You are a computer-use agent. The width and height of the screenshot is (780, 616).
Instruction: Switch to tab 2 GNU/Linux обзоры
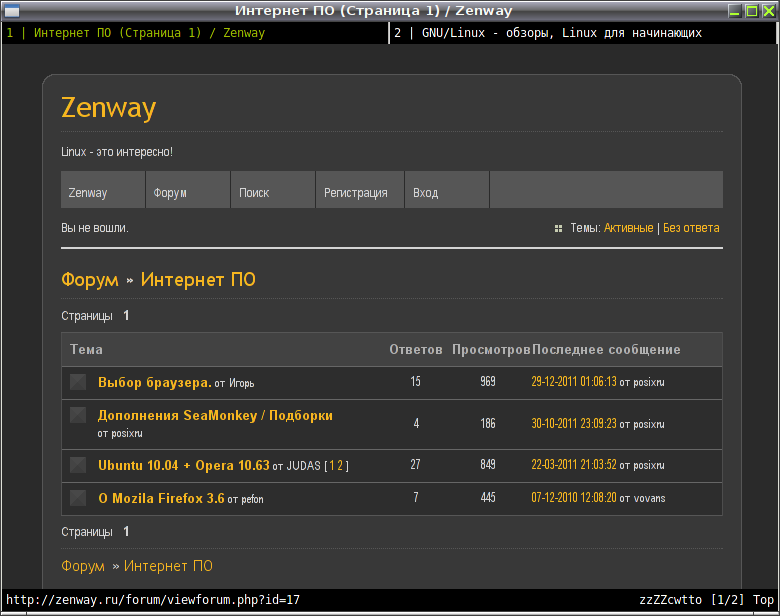[583, 33]
